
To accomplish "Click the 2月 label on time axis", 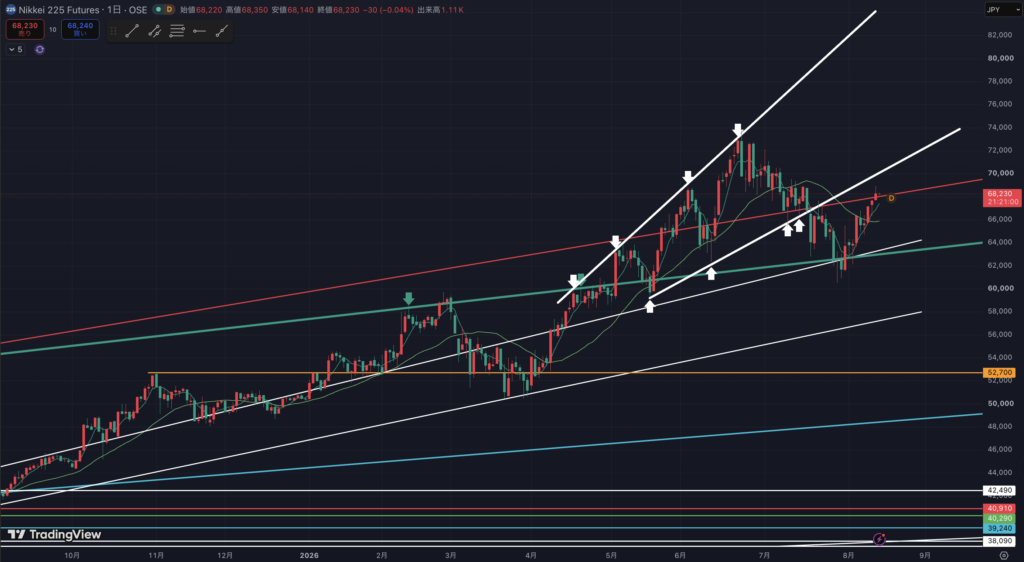I will [382, 555].
